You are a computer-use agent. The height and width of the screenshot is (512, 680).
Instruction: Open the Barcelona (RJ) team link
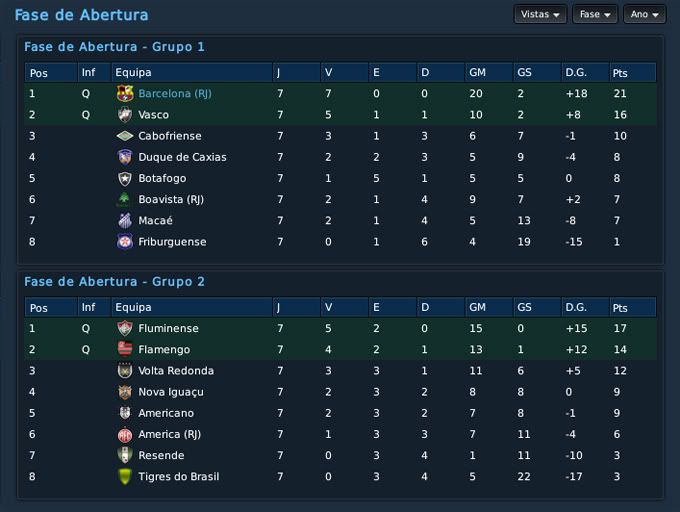click(x=175, y=94)
